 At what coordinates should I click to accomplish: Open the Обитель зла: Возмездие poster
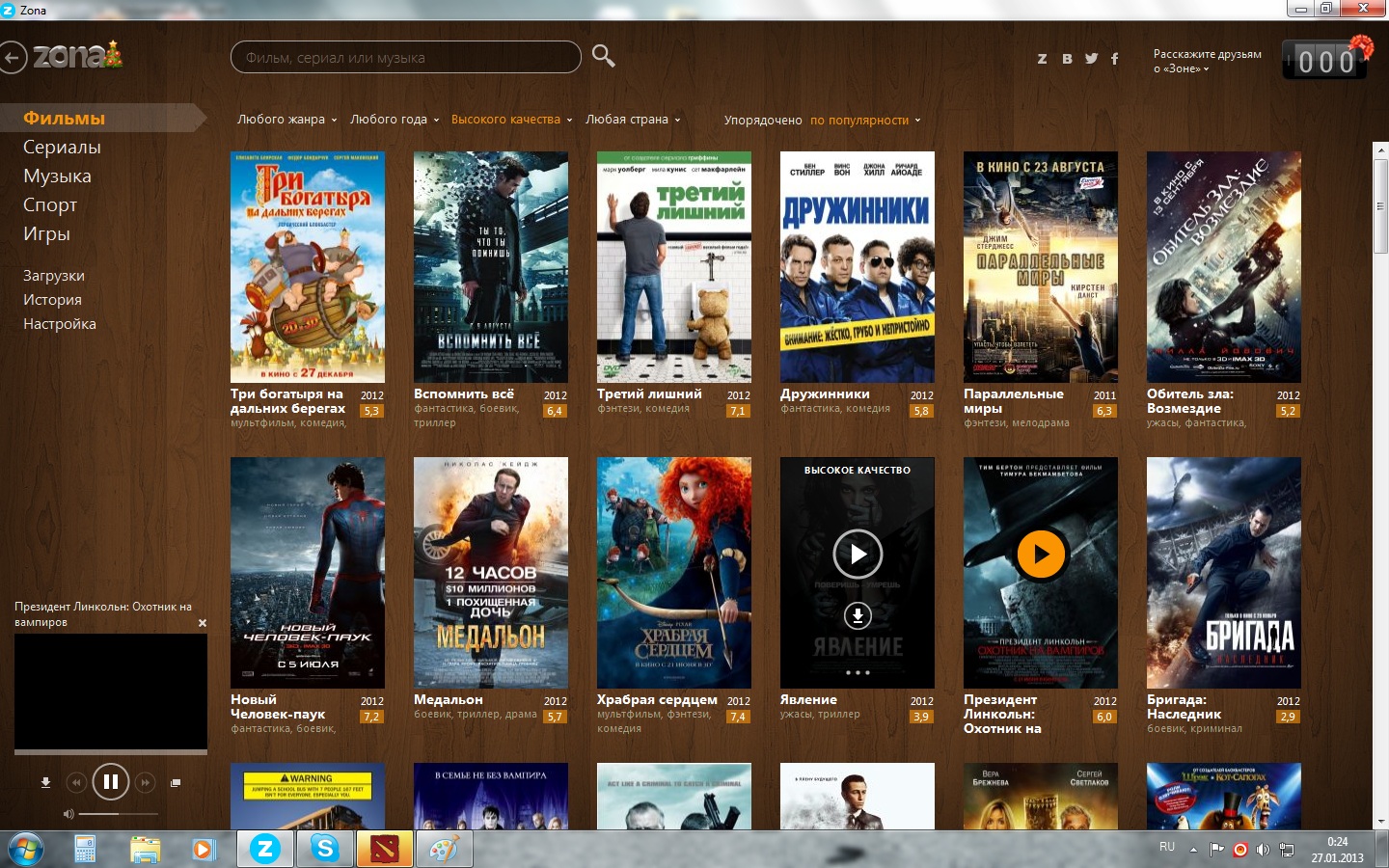[x=1224, y=267]
